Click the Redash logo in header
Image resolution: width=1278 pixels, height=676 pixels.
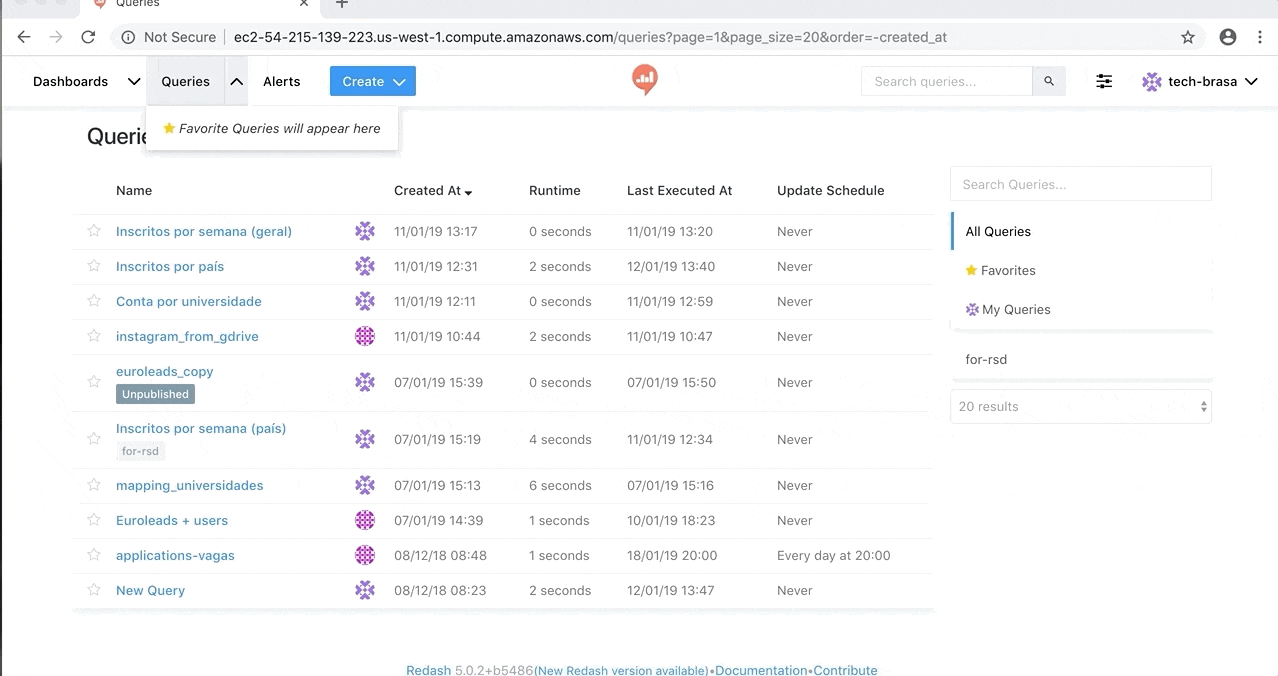pyautogui.click(x=645, y=80)
